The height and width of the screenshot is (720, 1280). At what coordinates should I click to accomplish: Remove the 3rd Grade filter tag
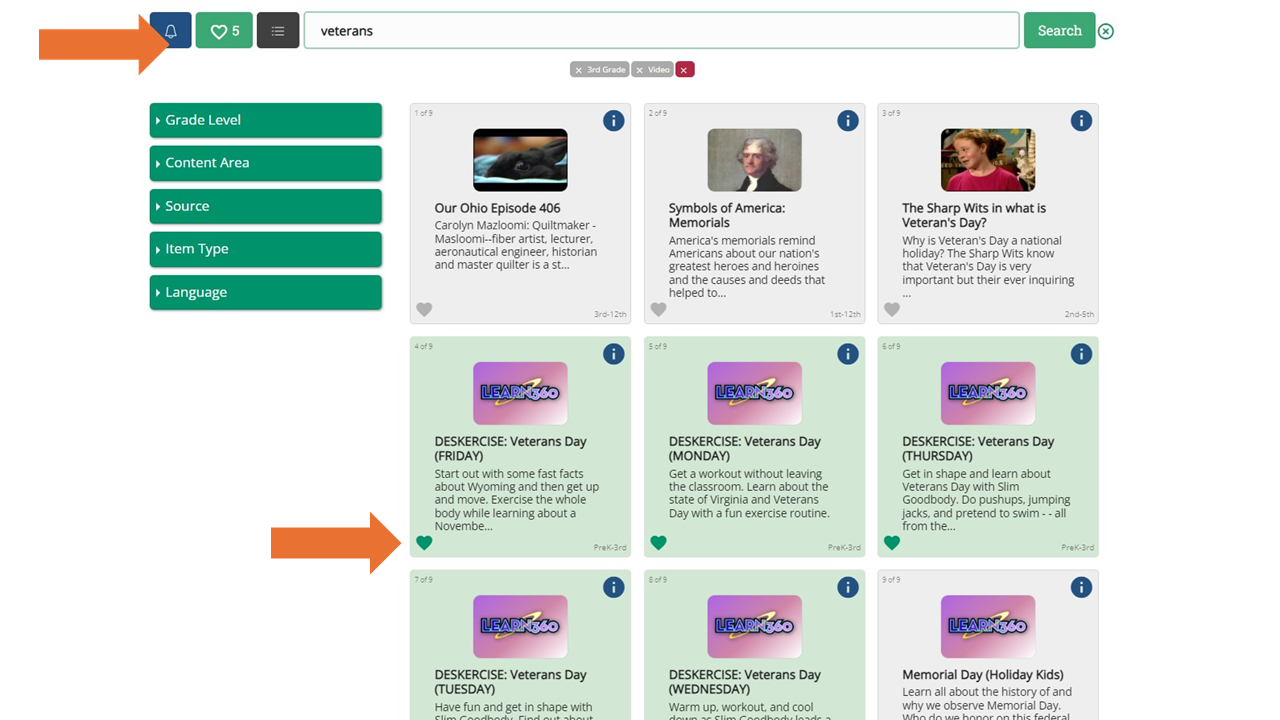[x=599, y=70]
